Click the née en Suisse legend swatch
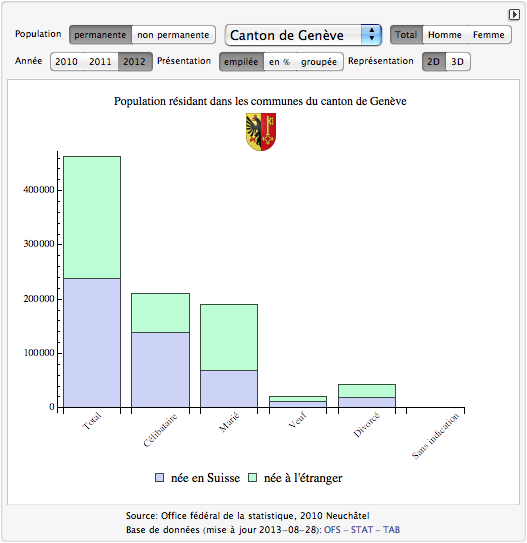 point(159,478)
